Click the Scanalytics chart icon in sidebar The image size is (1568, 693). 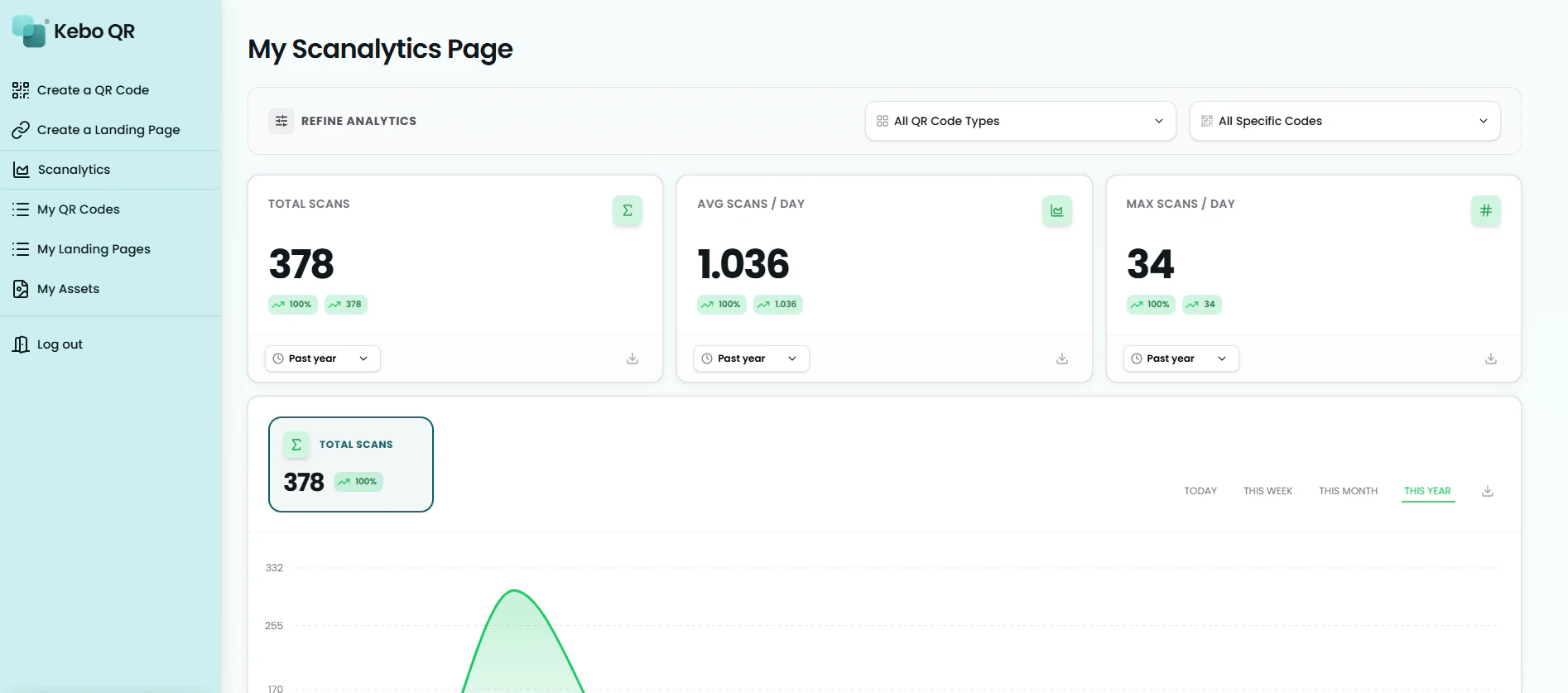point(22,170)
